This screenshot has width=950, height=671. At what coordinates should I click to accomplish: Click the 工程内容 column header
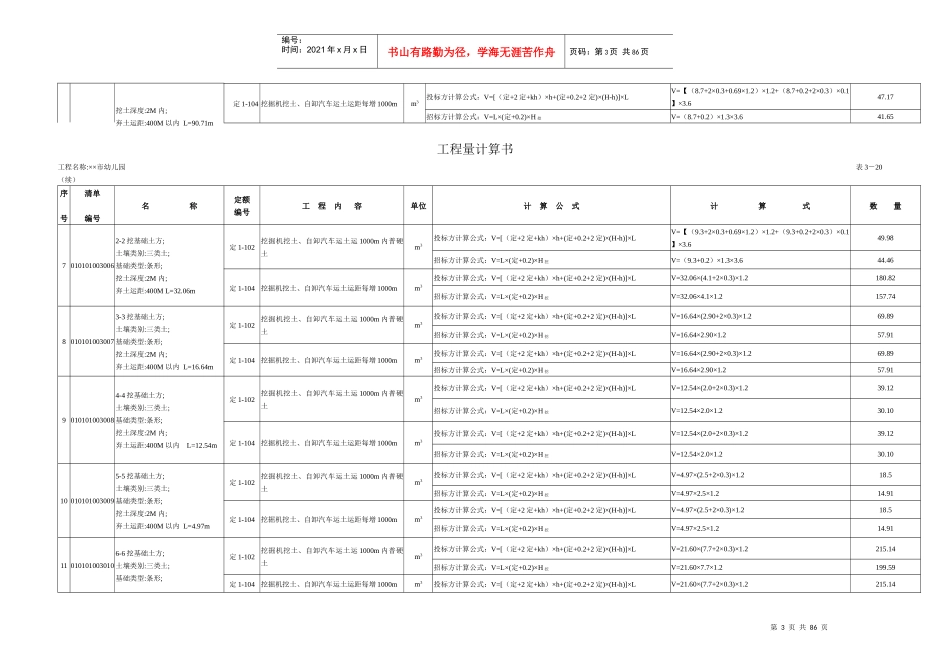[x=331, y=206]
